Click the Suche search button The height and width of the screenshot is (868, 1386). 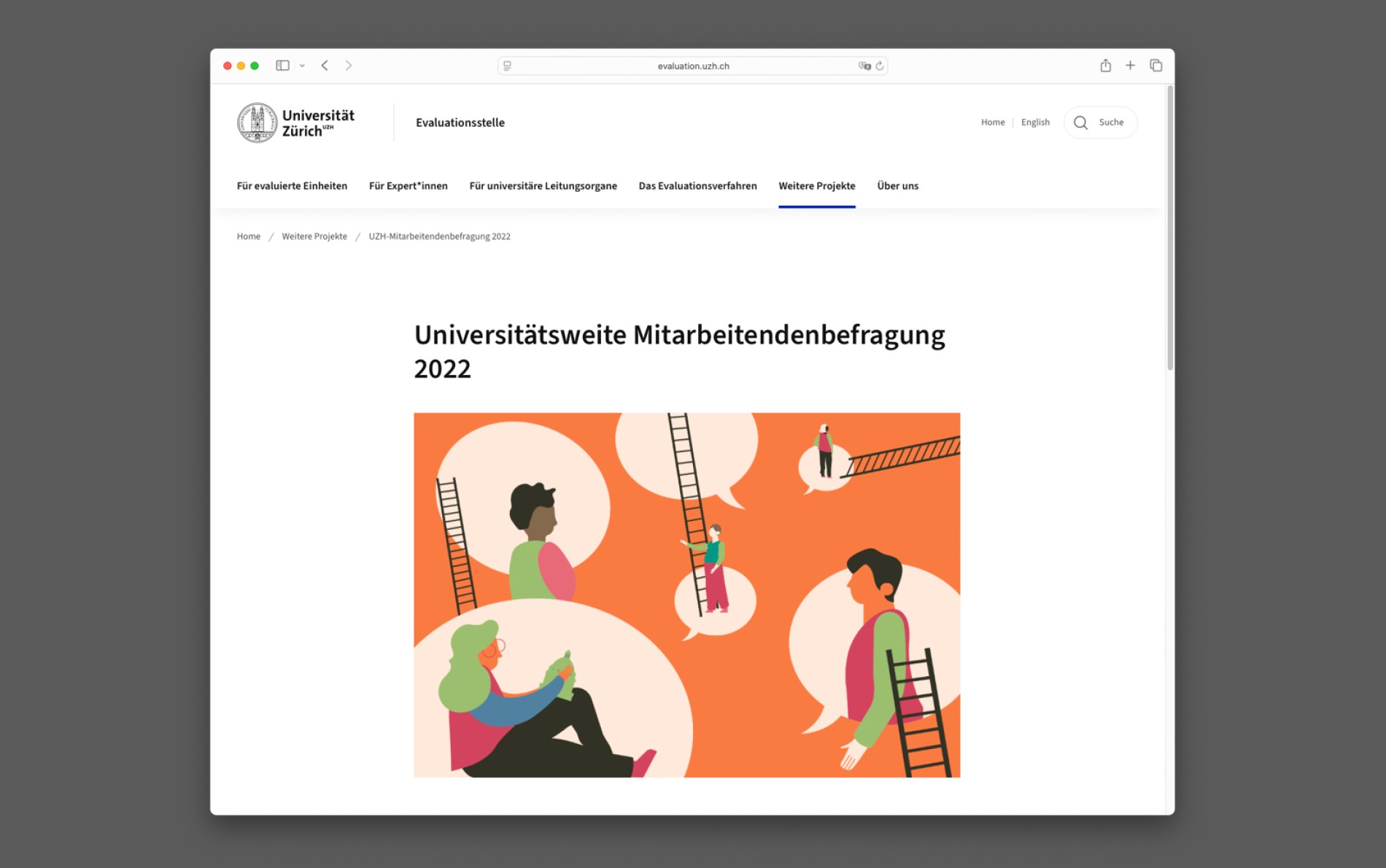pos(1100,123)
